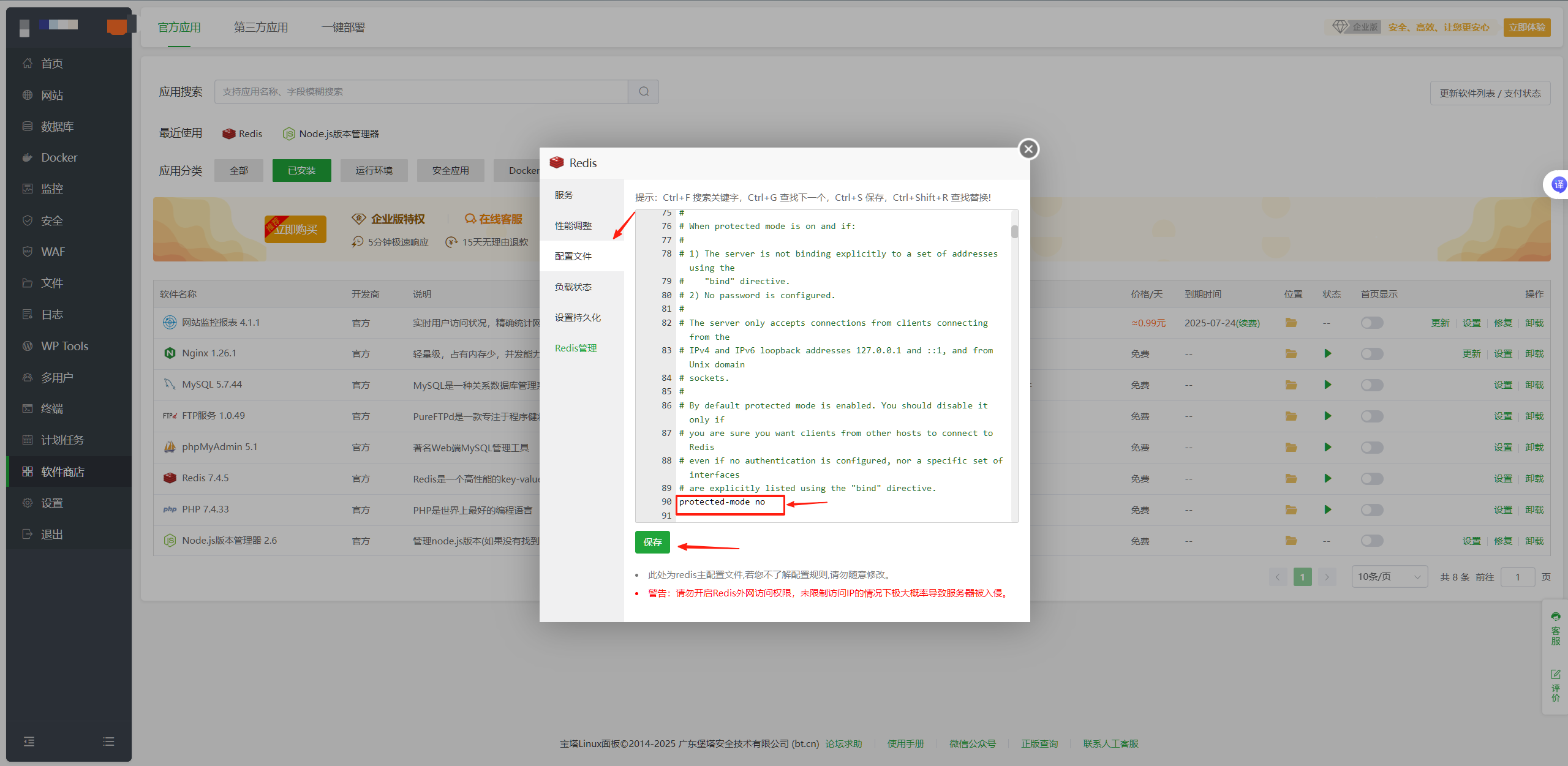Toggle homepage display for Node.js版本管理器
1568x766 pixels.
[1372, 541]
